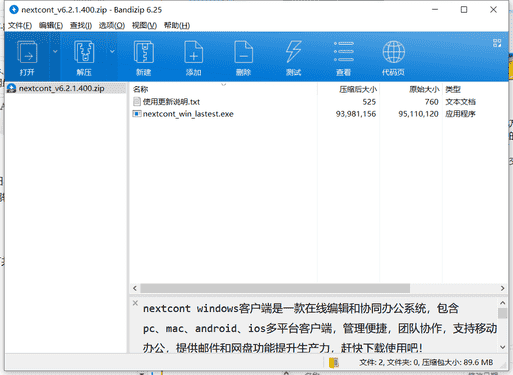Minimize the Bandizip window

click(x=435, y=10)
